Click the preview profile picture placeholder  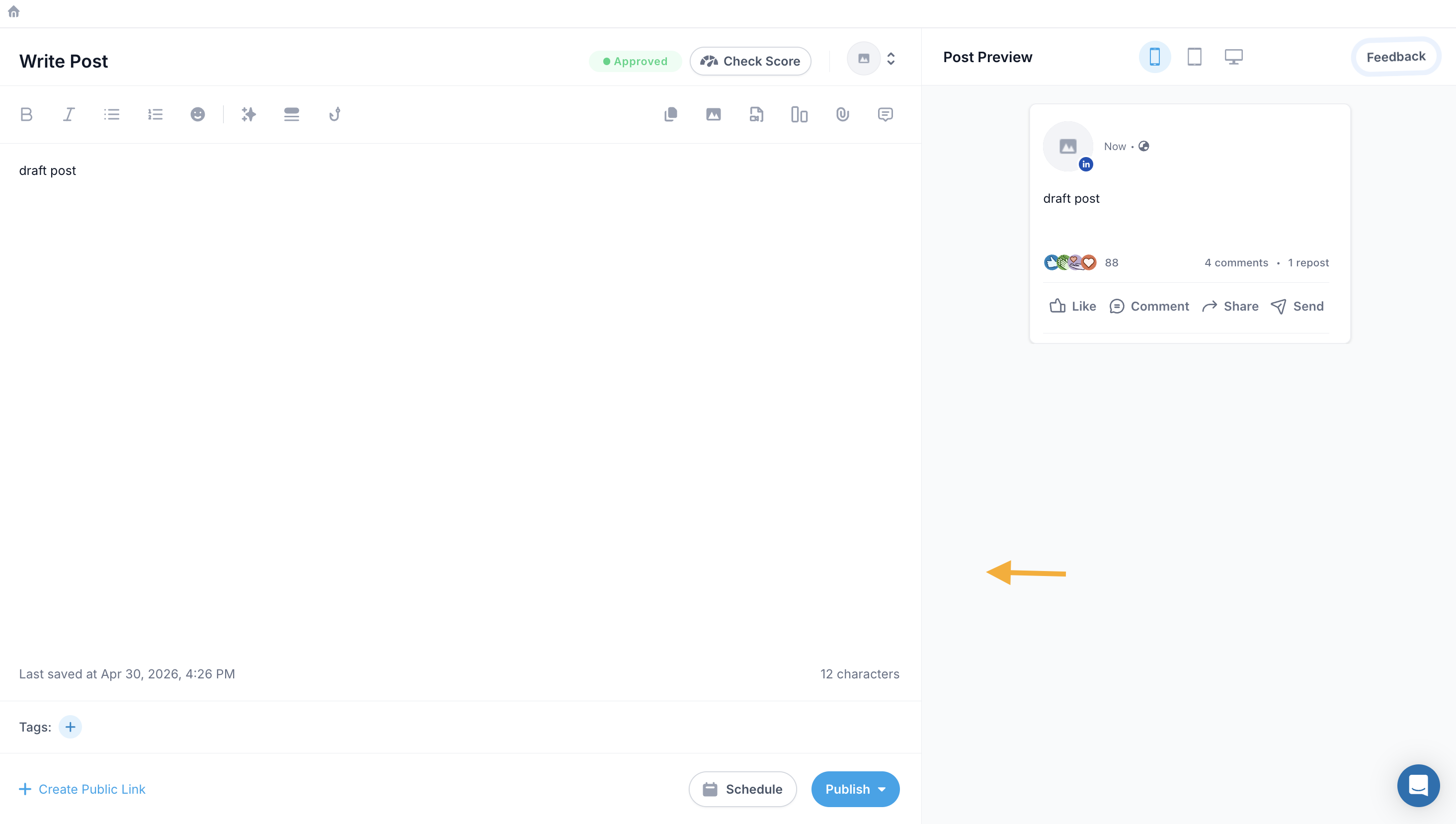point(1068,146)
